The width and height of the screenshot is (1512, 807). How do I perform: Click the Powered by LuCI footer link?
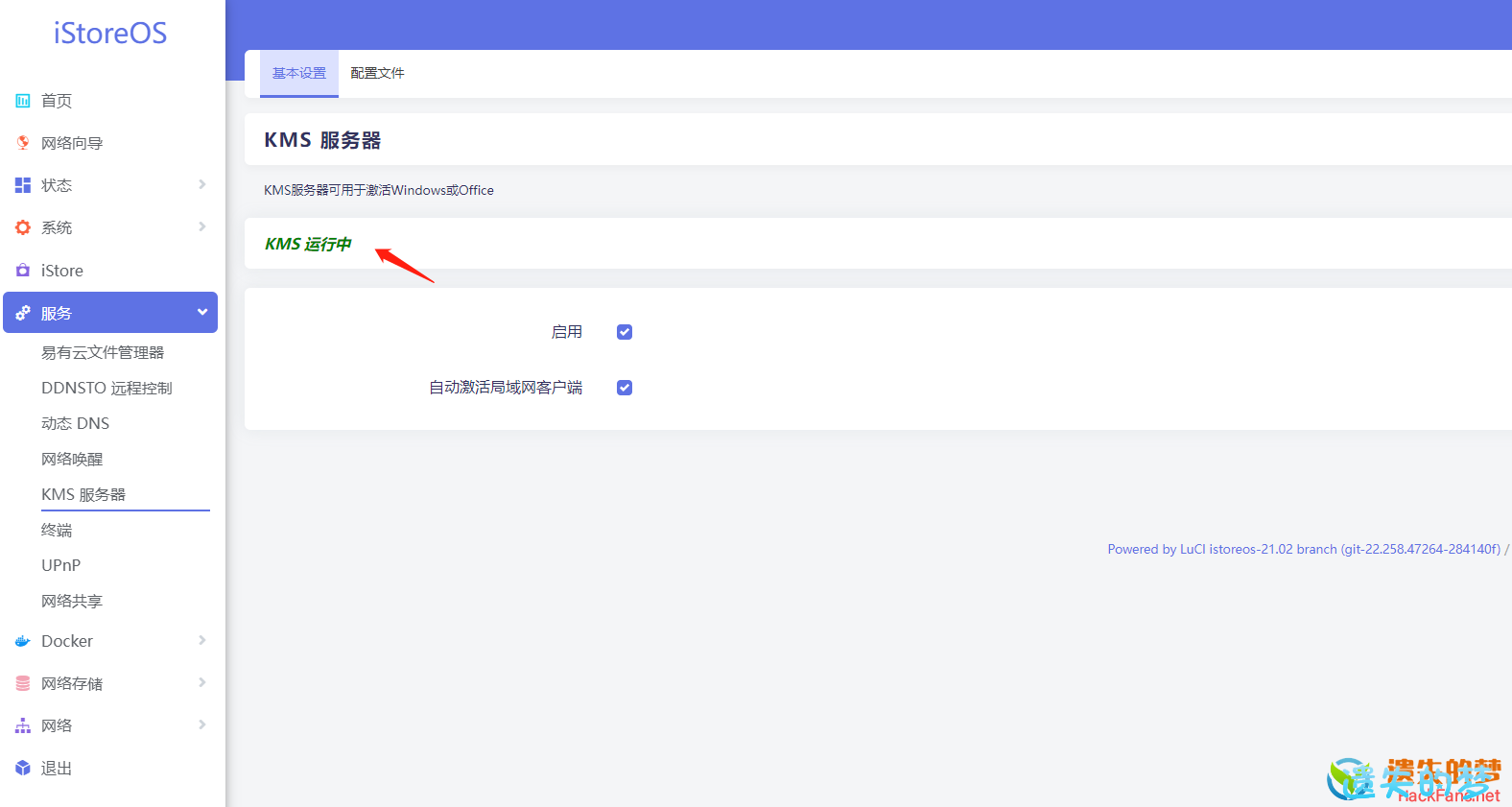pyautogui.click(x=1304, y=549)
